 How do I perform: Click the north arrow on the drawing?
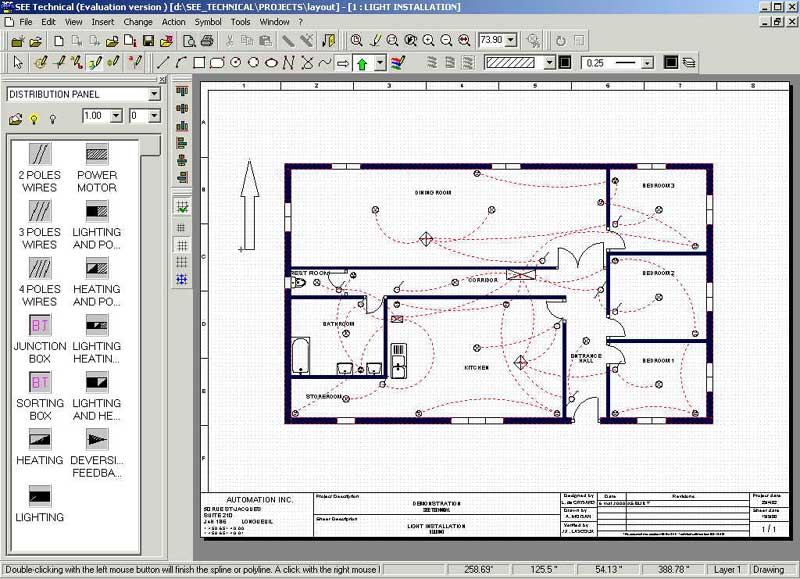(249, 205)
